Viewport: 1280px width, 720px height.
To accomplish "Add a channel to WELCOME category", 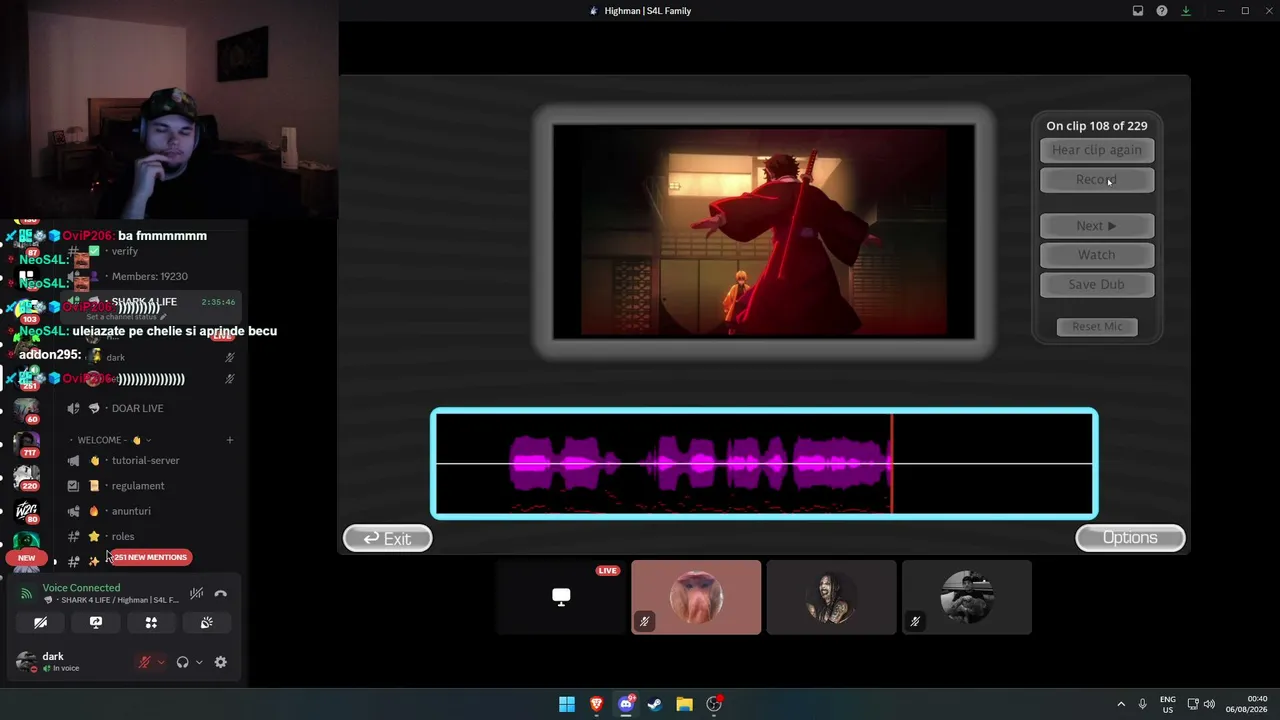I will click(229, 440).
